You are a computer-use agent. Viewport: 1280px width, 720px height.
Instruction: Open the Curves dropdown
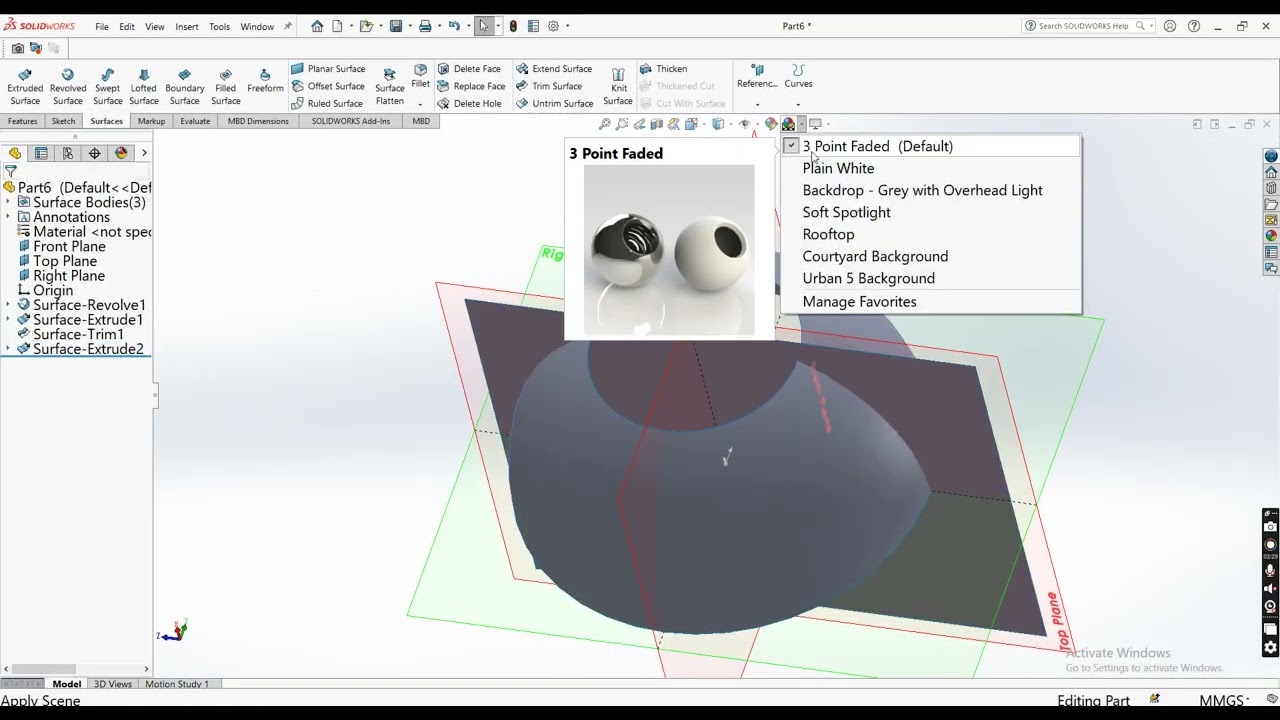click(798, 104)
